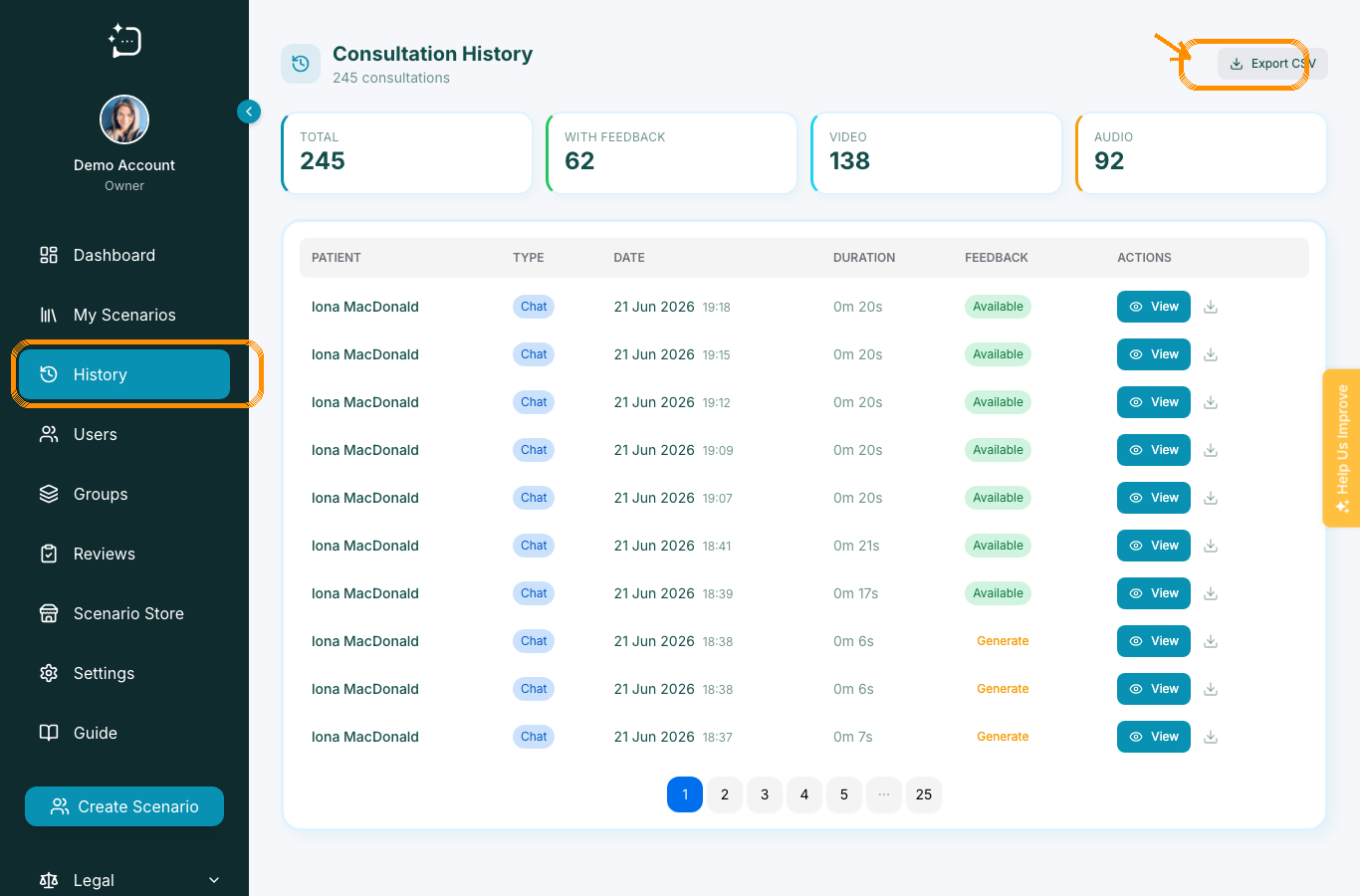Open the Demo Account avatar
Viewport: 1360px width, 896px height.
click(124, 119)
